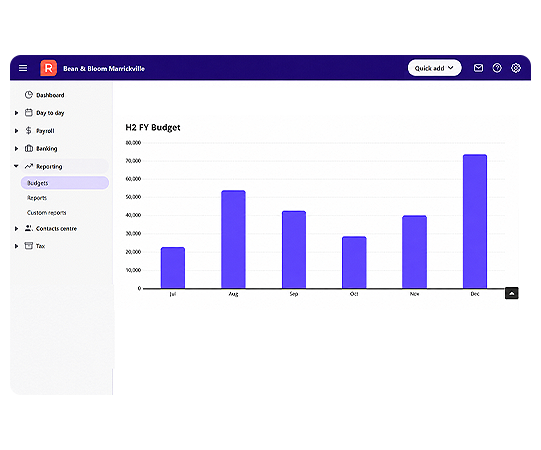This screenshot has width=541, height=450.
Task: Click the 50,000 axis value
Action: (x=133, y=197)
